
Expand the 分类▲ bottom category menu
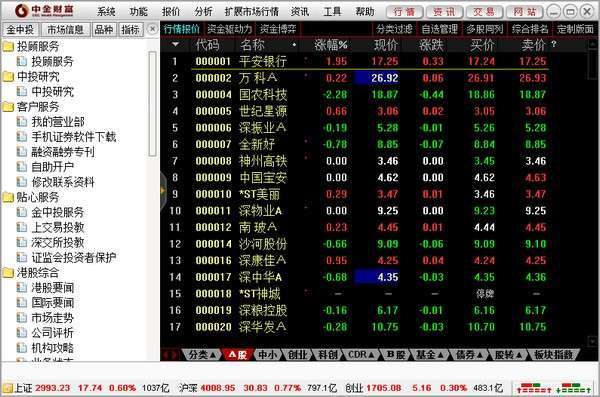point(202,355)
